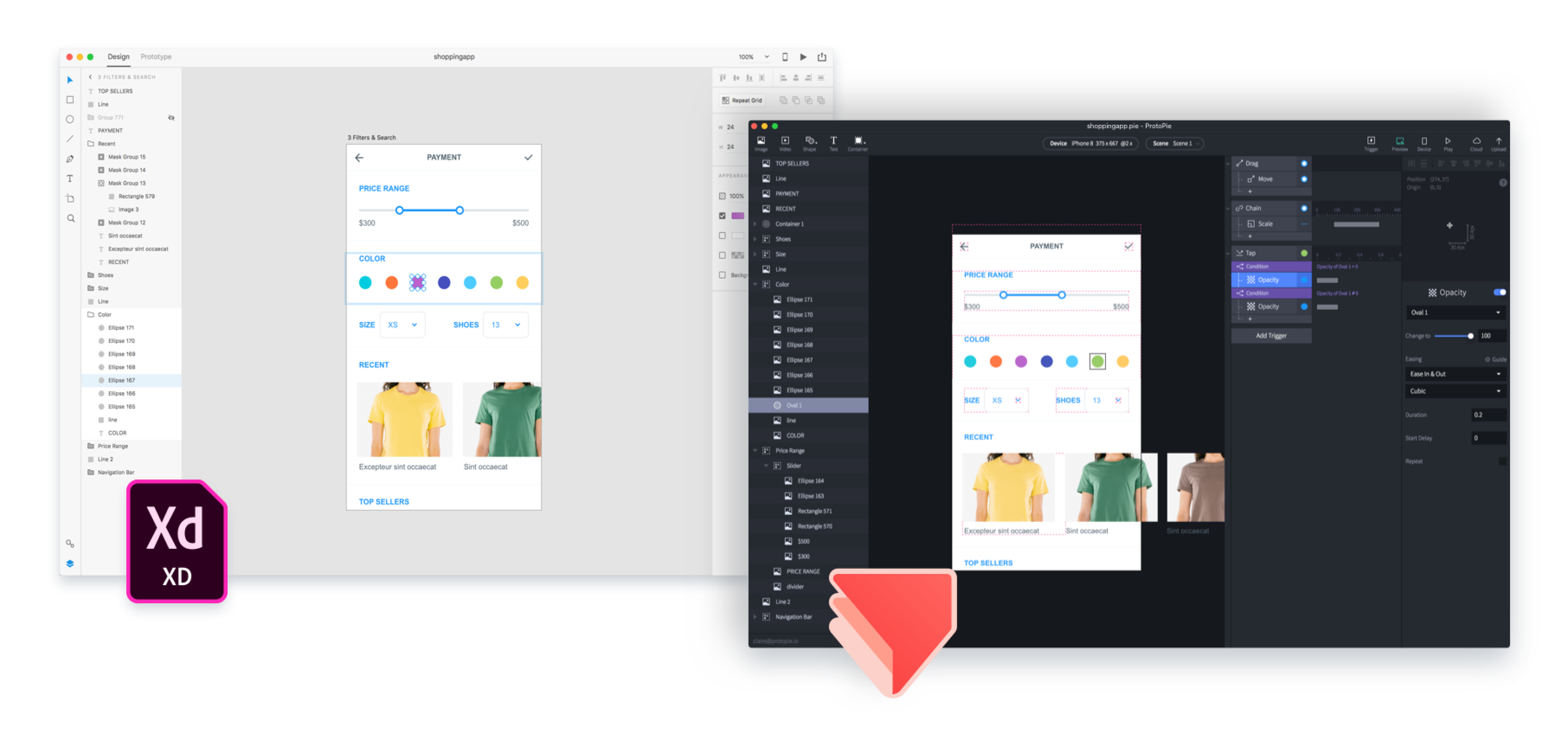Click the Add Trigger button
Viewport: 1568px width, 736px height.
1271,336
